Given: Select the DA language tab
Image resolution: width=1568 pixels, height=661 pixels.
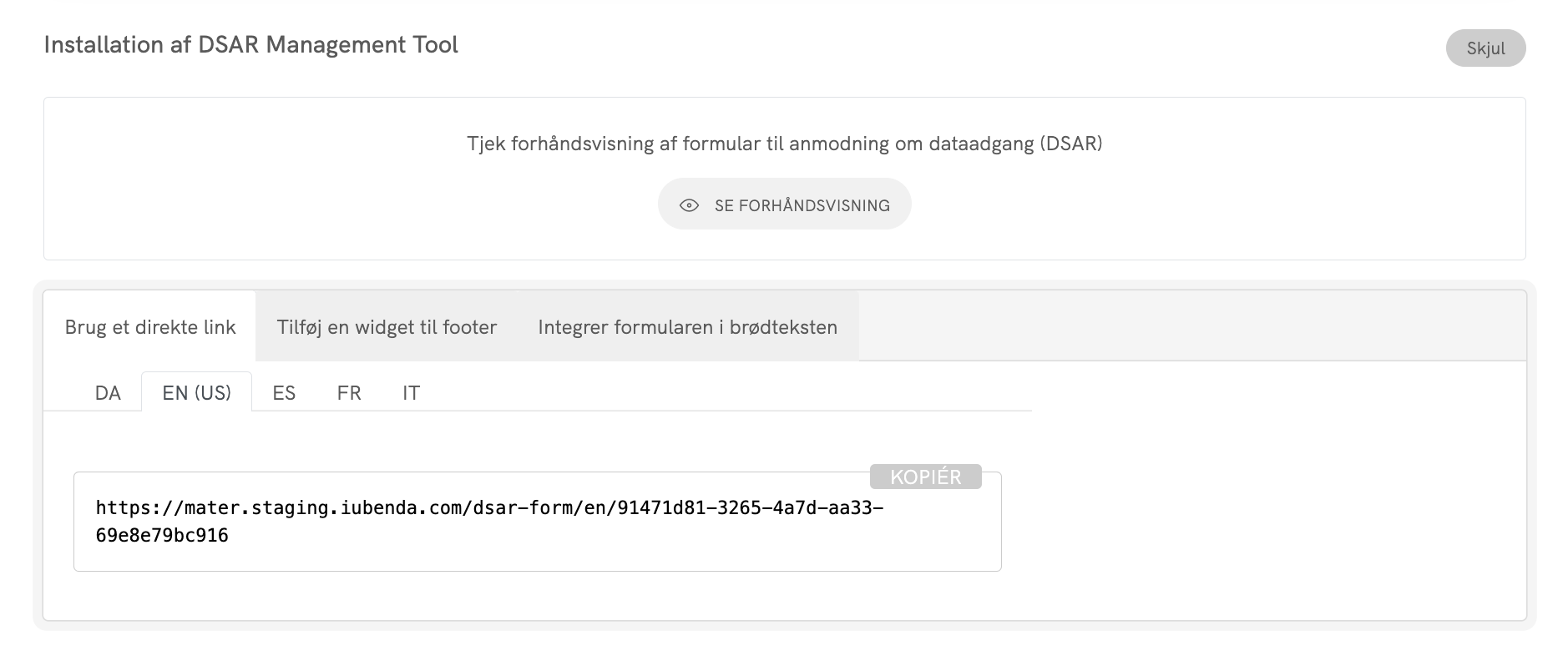Looking at the screenshot, I should pyautogui.click(x=108, y=393).
